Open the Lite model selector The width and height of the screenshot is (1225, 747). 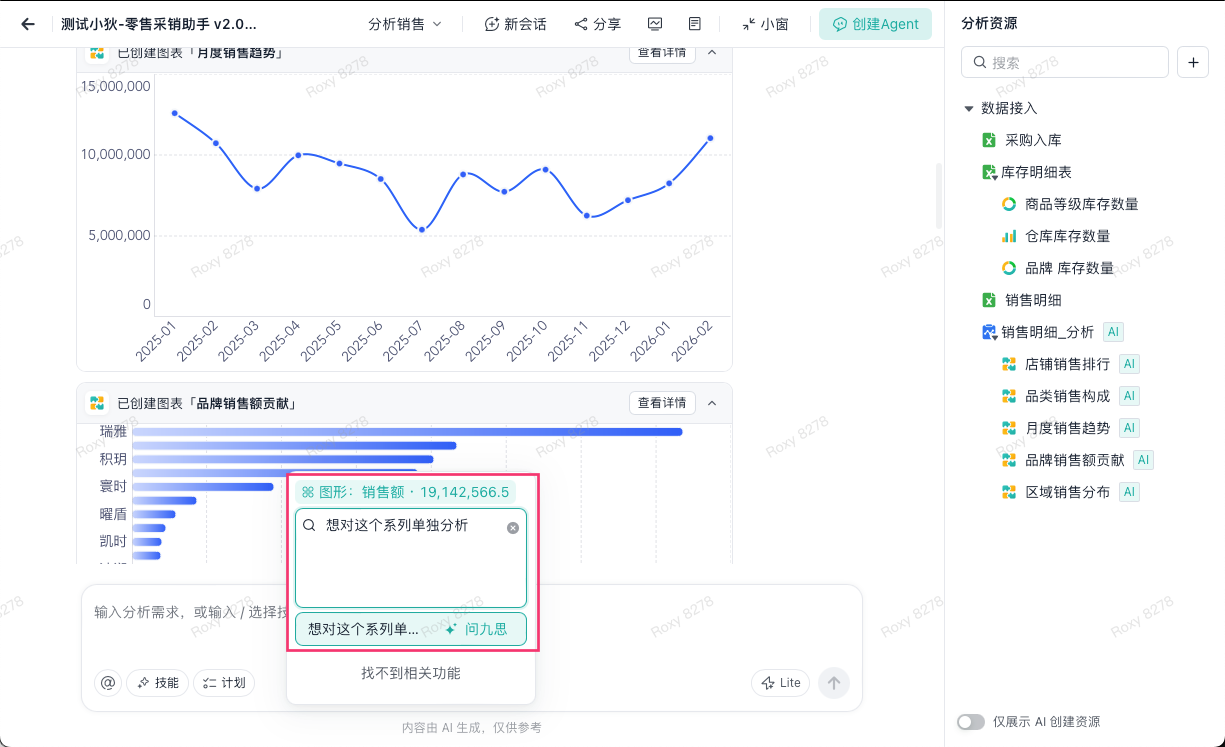781,683
